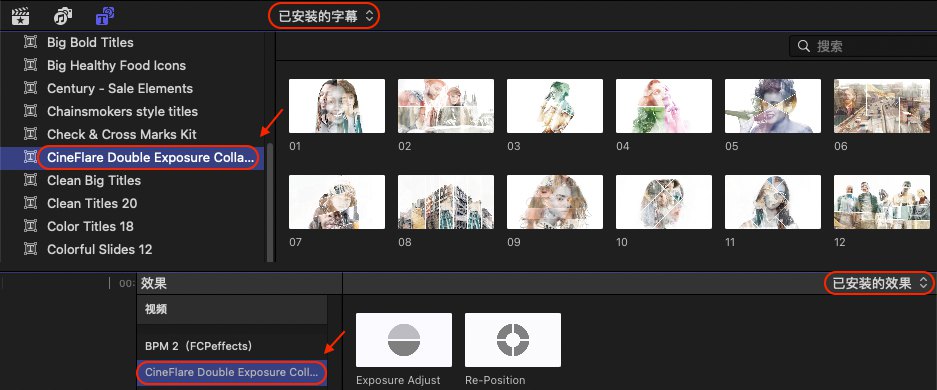This screenshot has width=937, height=390.
Task: Select the Exposure Adjust effect
Action: [404, 340]
